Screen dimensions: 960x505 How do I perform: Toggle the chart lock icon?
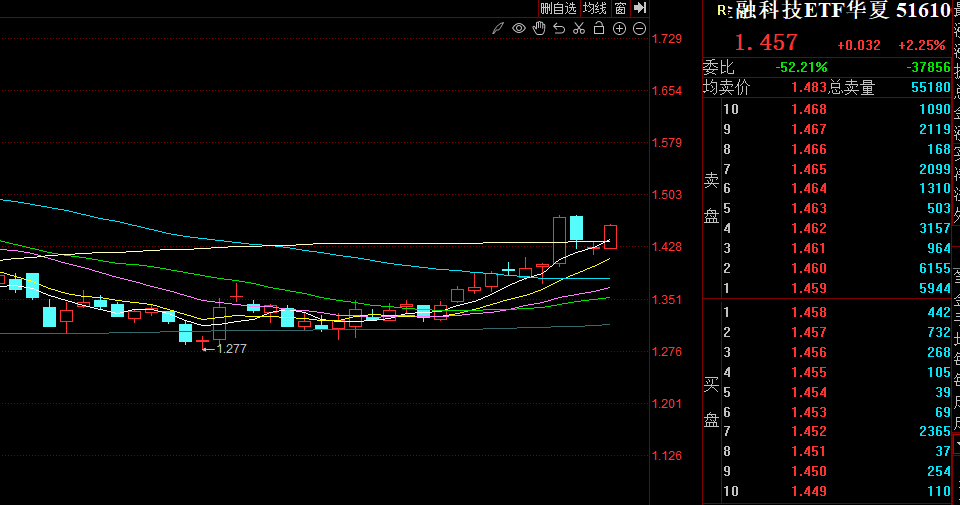(599, 28)
